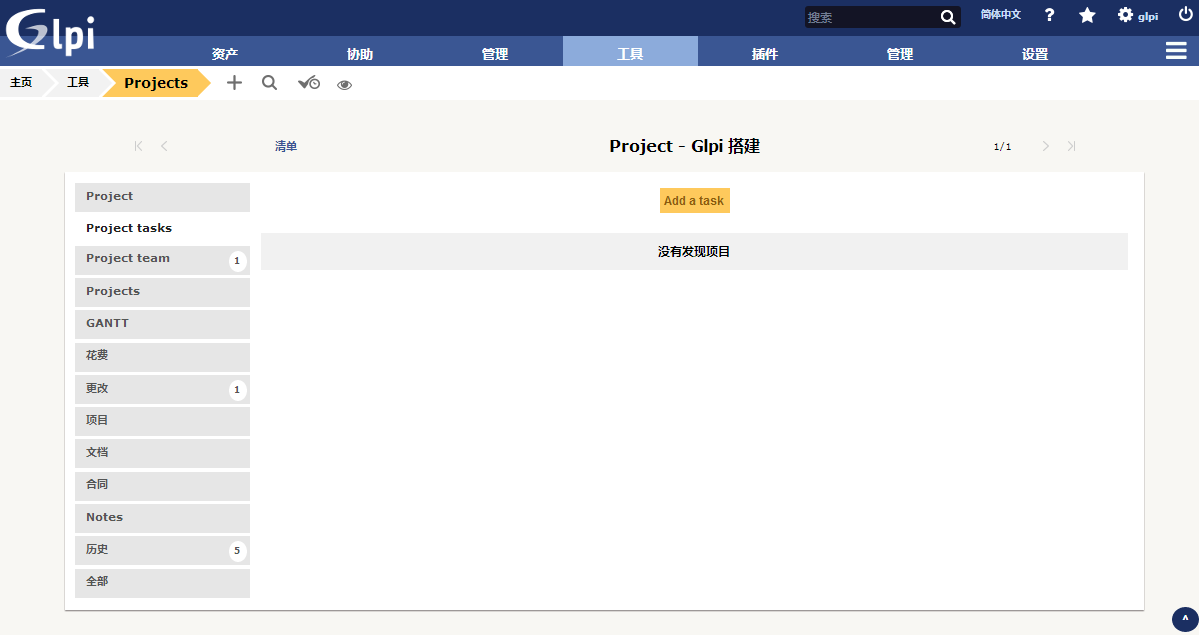This screenshot has height=635, width=1199.
Task: Go to previous record arrow
Action: [x=164, y=145]
